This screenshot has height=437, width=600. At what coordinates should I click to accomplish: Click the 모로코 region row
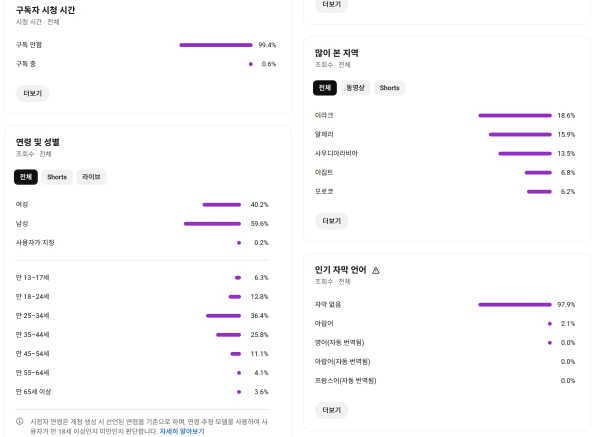coord(445,191)
